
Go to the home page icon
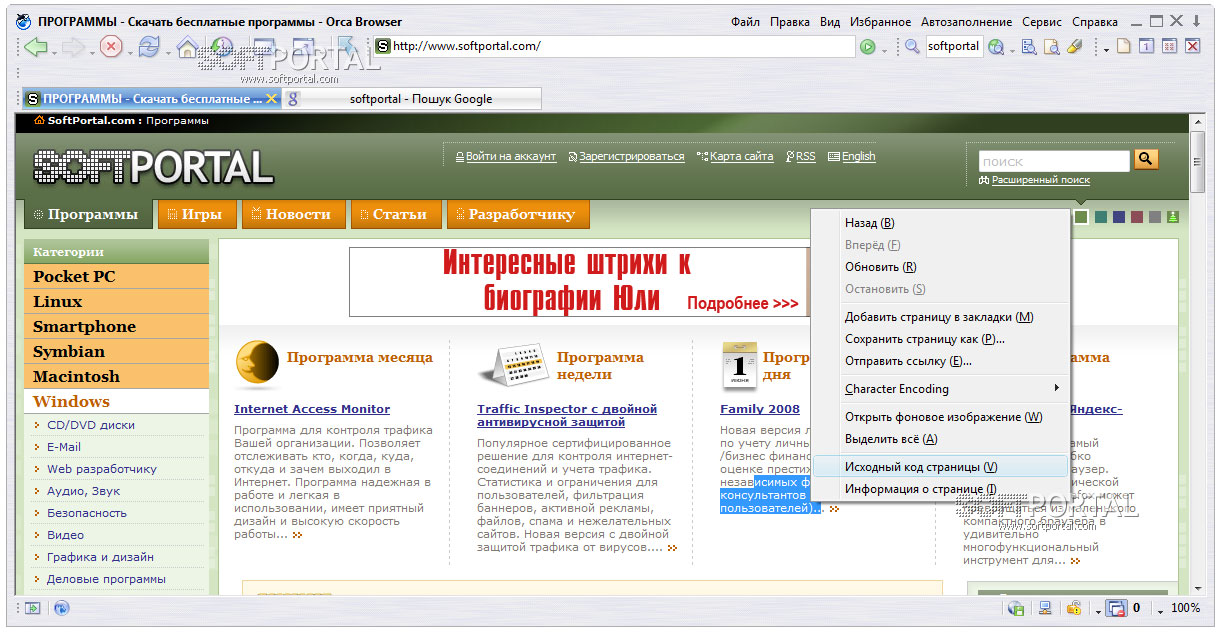coord(187,46)
